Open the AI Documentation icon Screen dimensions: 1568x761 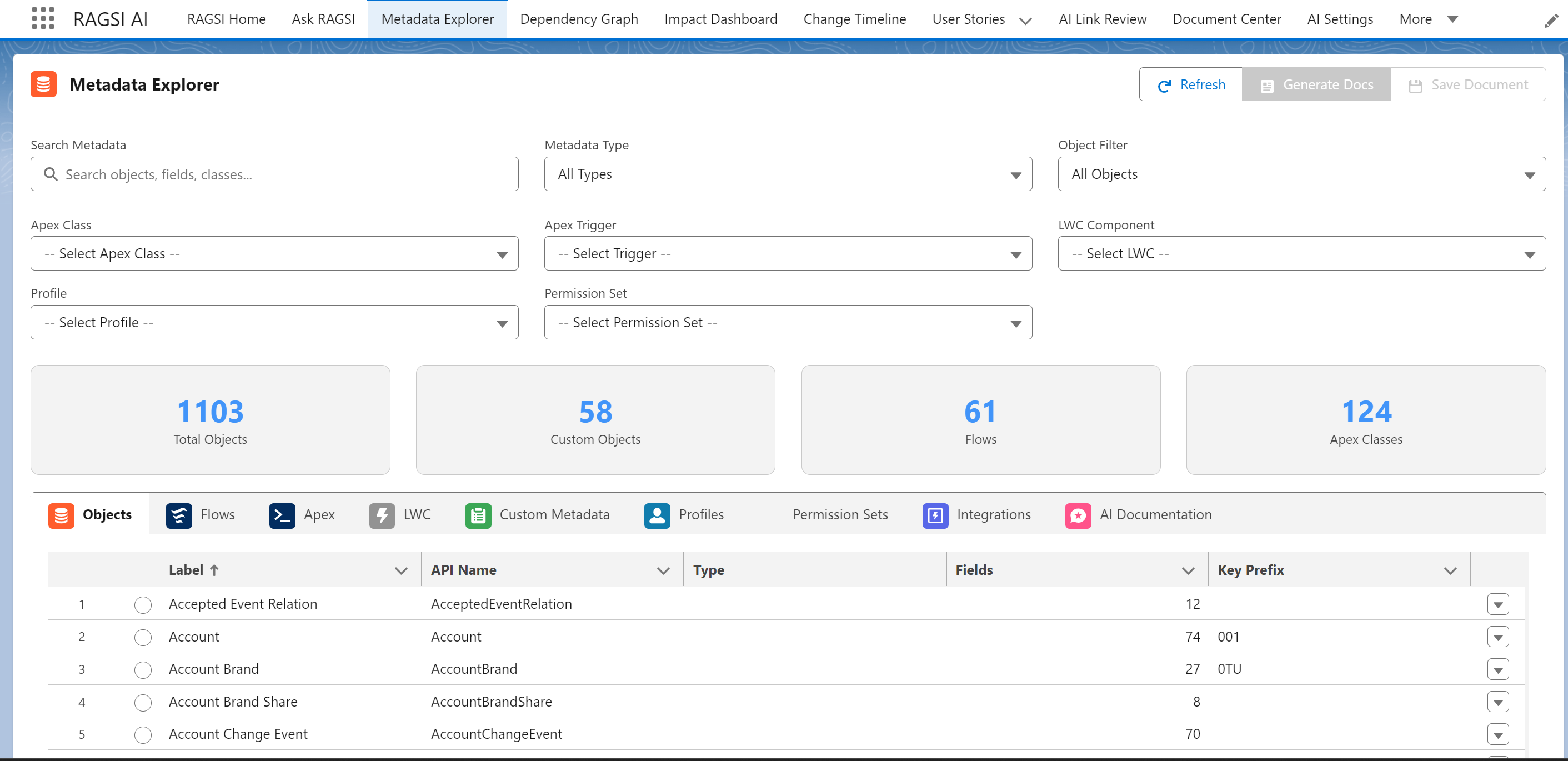click(1078, 514)
